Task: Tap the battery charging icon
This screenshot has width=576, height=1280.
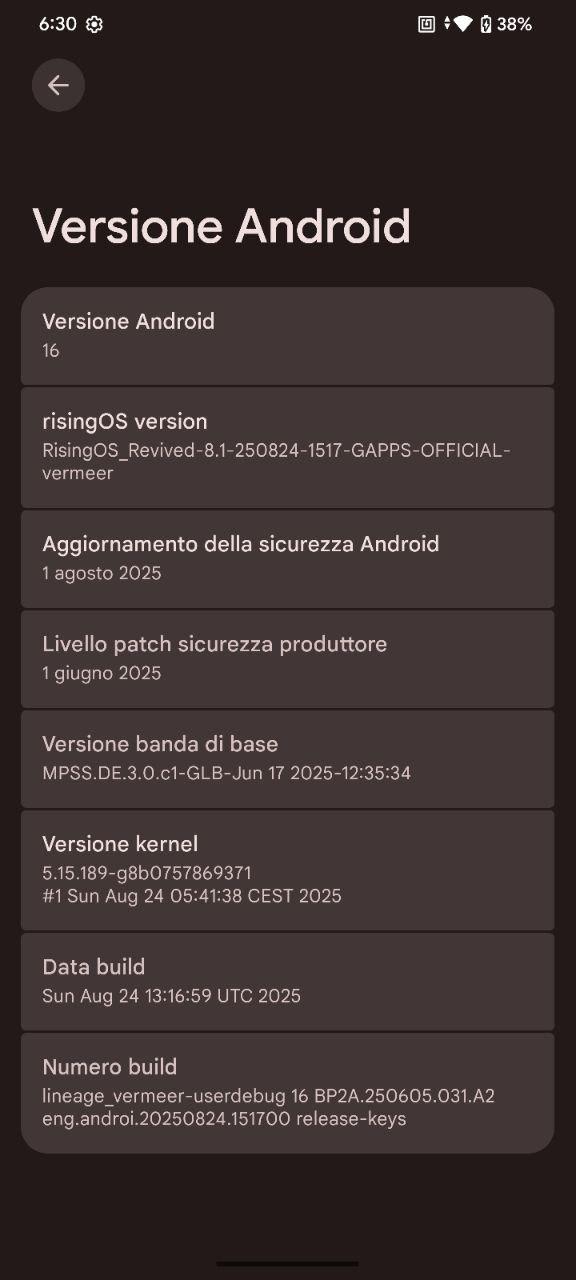Action: pos(486,25)
